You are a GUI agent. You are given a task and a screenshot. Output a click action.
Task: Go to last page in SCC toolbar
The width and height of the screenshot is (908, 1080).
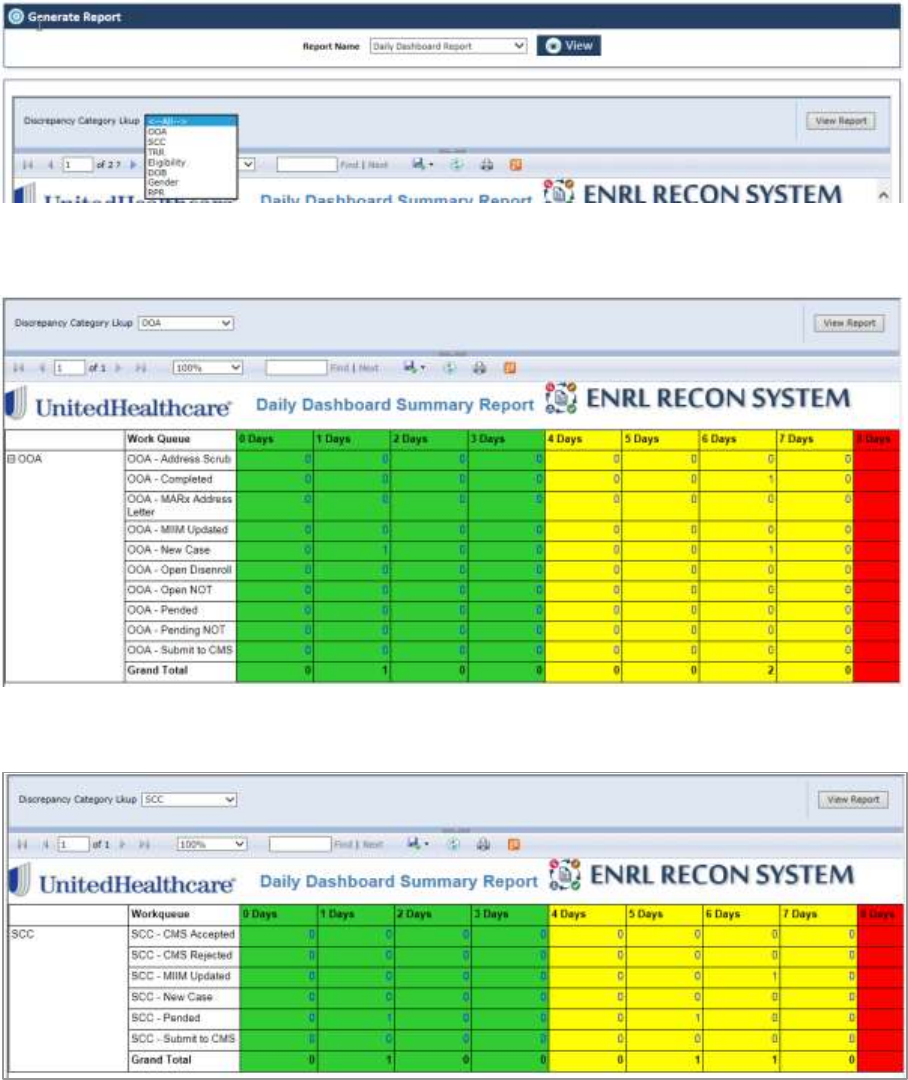pyautogui.click(x=144, y=844)
